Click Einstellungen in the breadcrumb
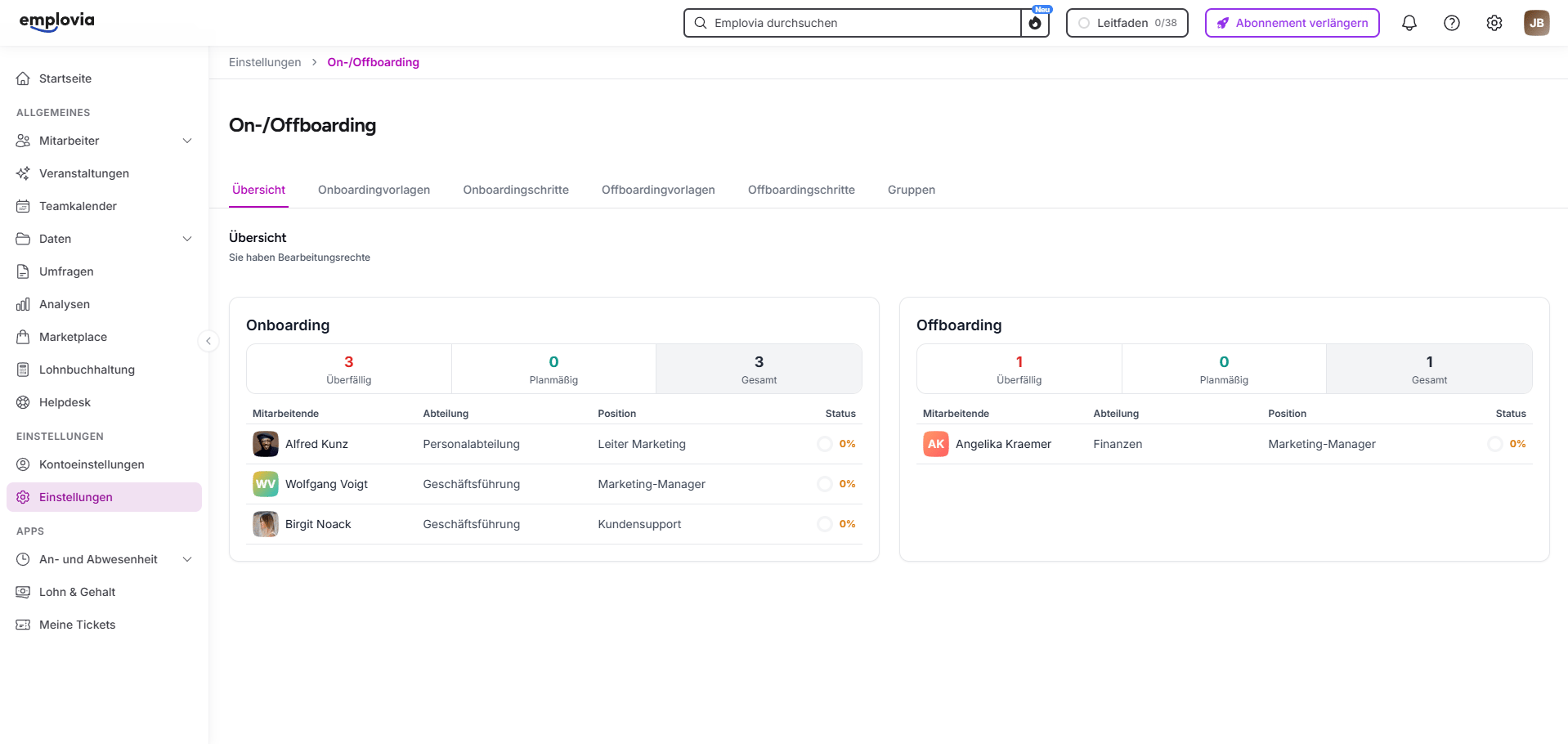This screenshot has height=744, width=1568. click(x=265, y=62)
